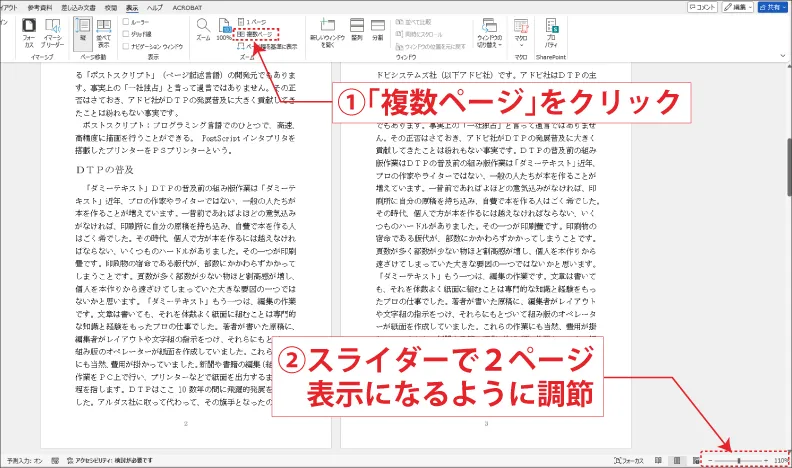This screenshot has height=468, width=792.
Task: Open the Editing (編集) mode dropdown
Action: 738,7
